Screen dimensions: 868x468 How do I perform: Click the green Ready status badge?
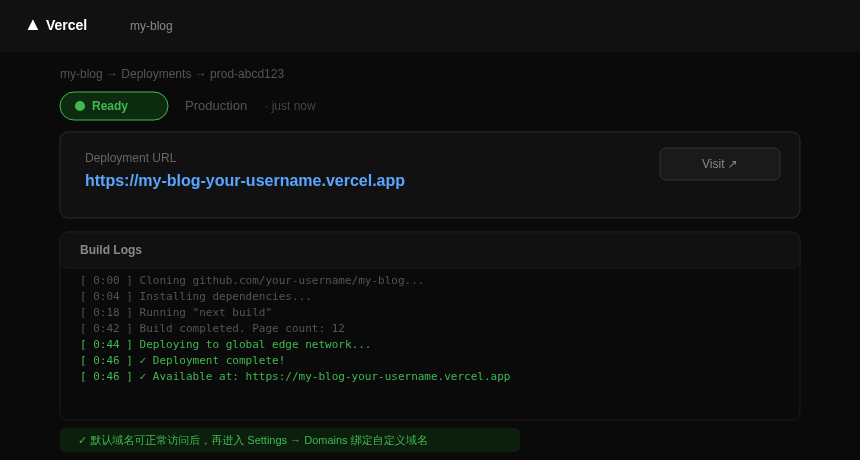(x=114, y=106)
